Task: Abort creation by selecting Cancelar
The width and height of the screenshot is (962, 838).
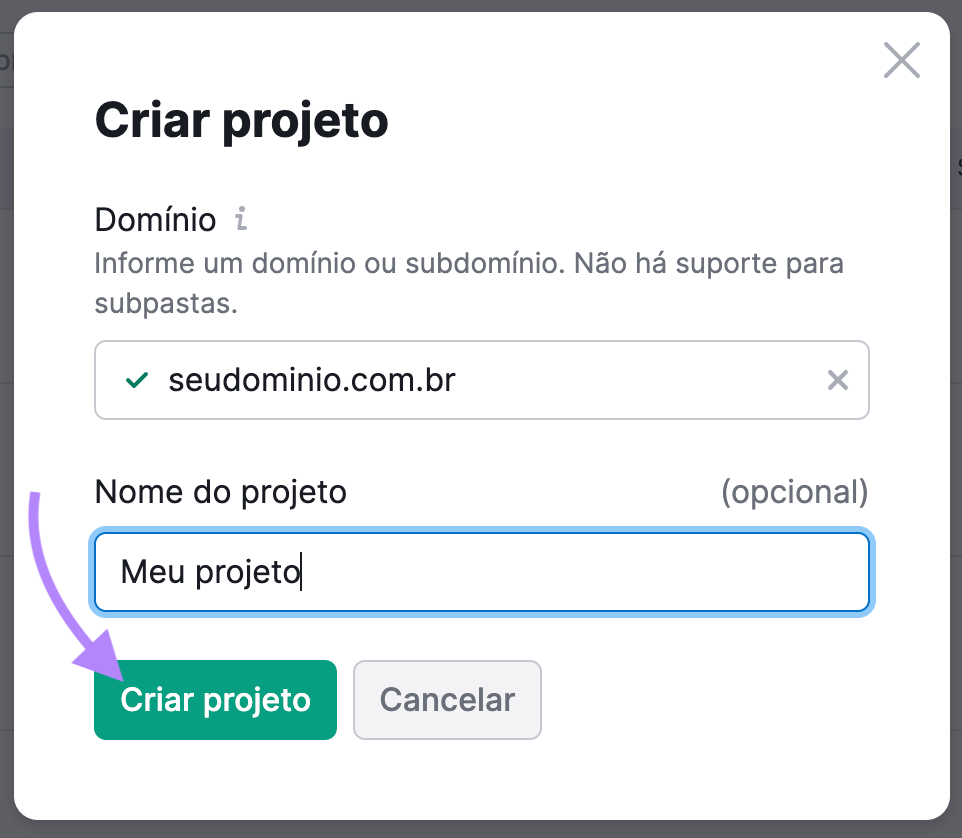Action: click(447, 700)
